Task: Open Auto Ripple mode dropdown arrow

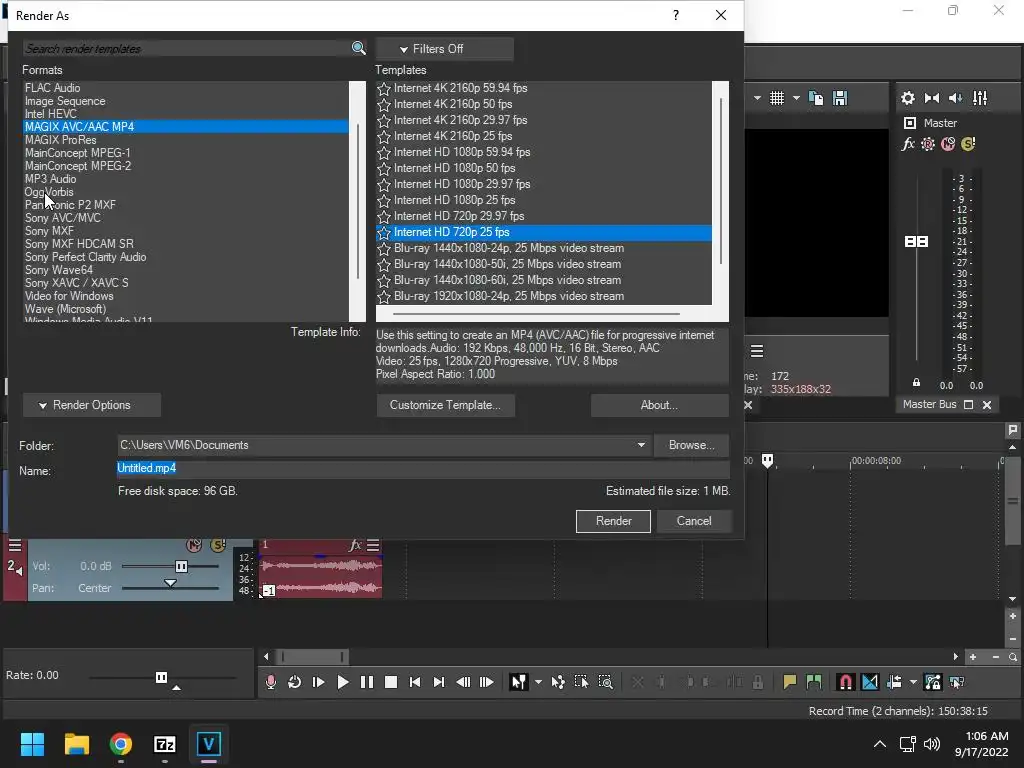Action: [x=913, y=682]
